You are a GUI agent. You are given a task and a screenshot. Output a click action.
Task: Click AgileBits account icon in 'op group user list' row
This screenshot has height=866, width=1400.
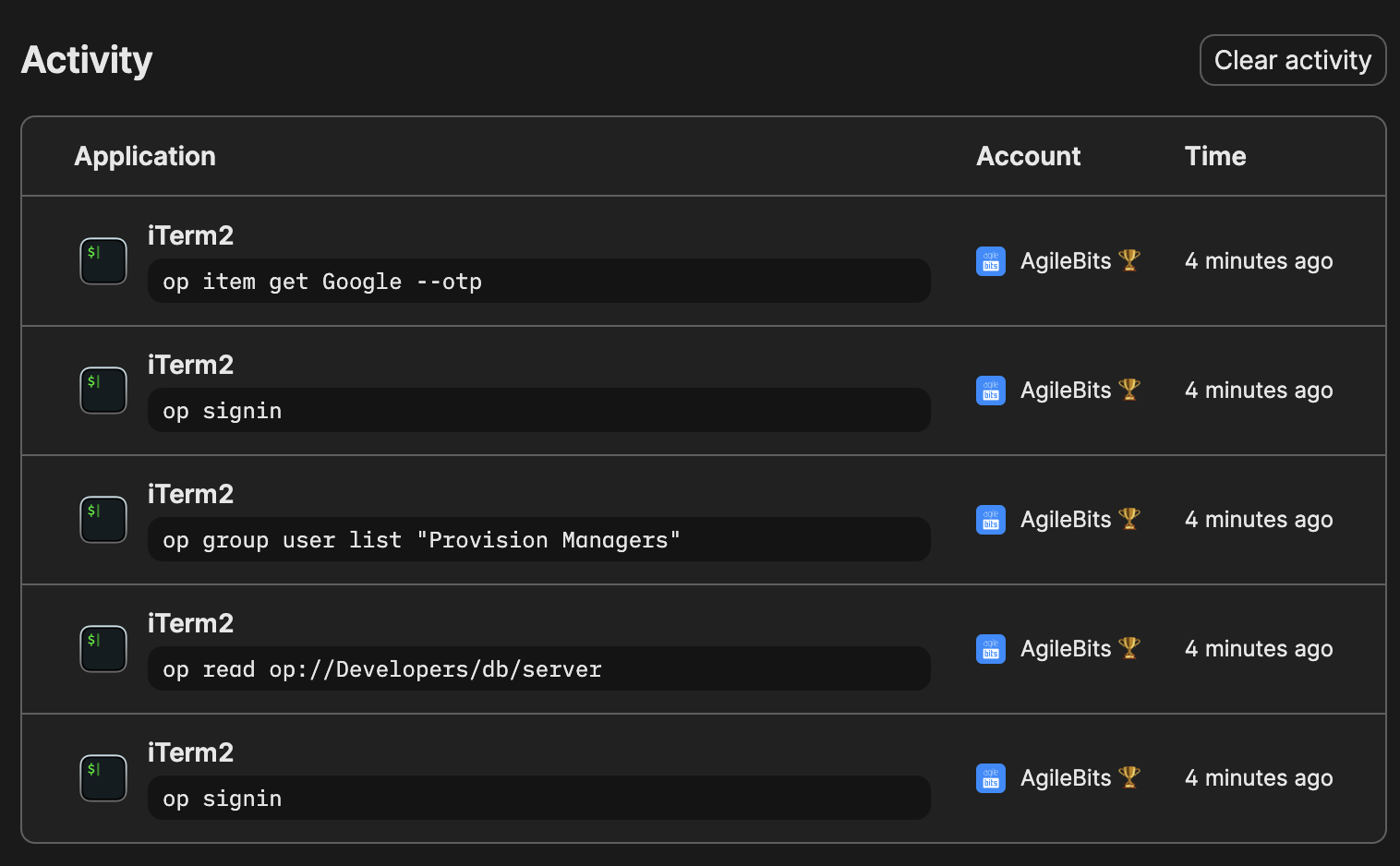991,520
